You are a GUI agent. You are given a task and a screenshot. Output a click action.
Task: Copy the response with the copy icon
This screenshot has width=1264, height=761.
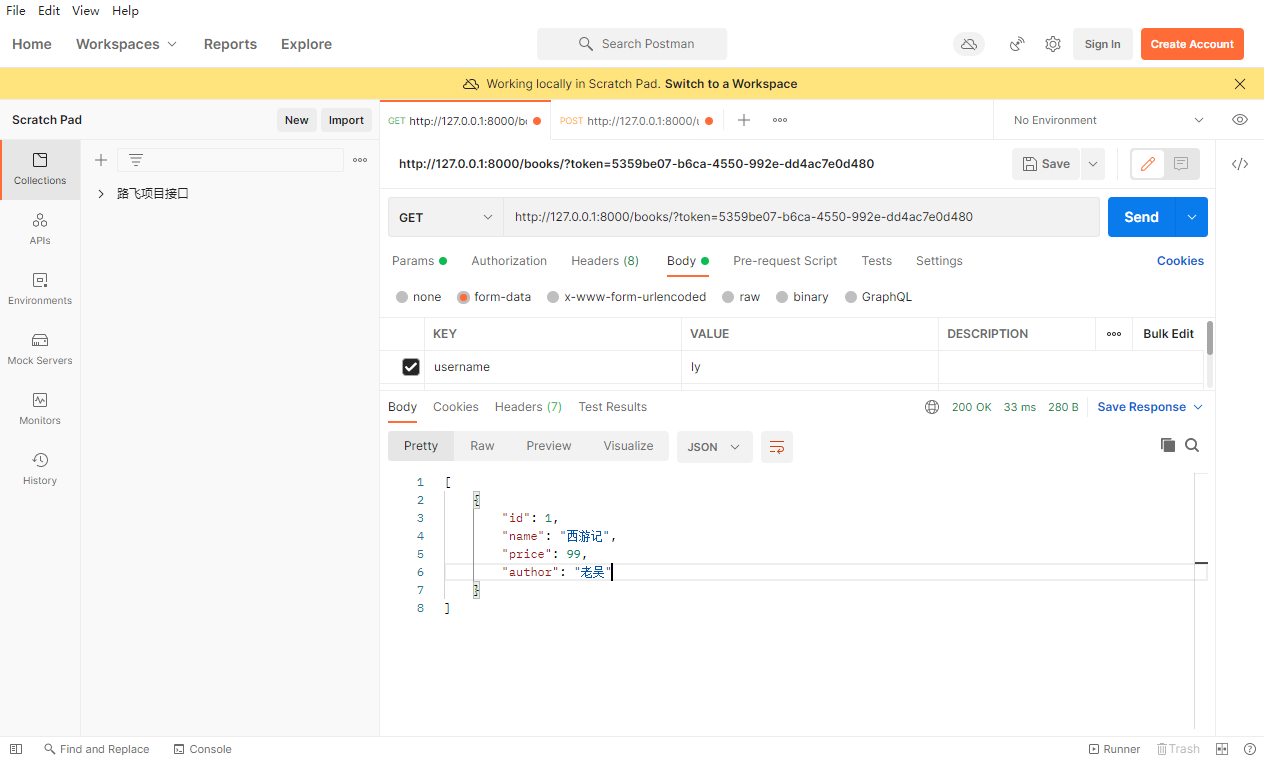coord(1167,445)
